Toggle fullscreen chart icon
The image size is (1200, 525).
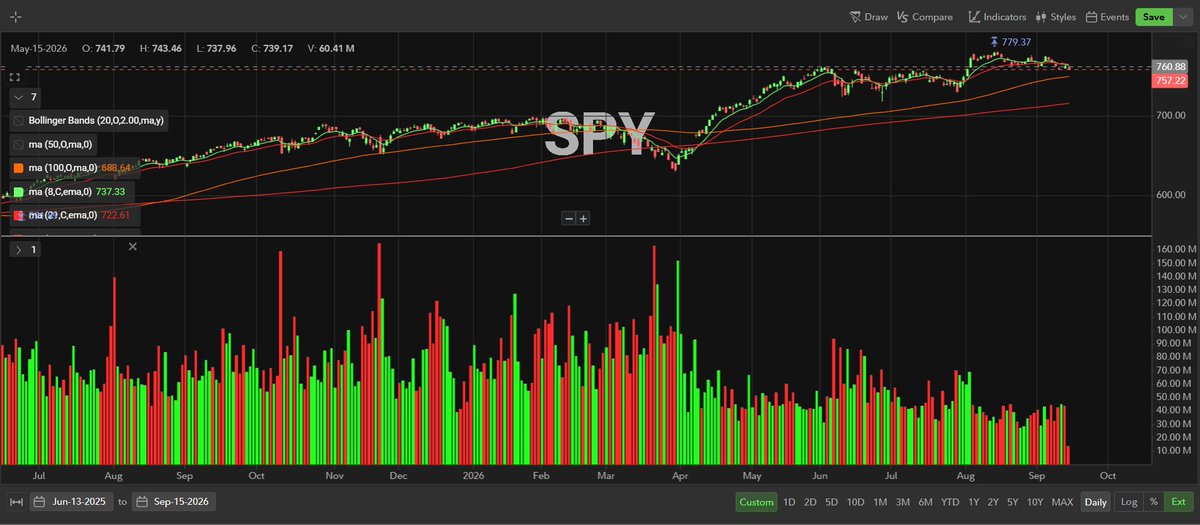point(15,76)
